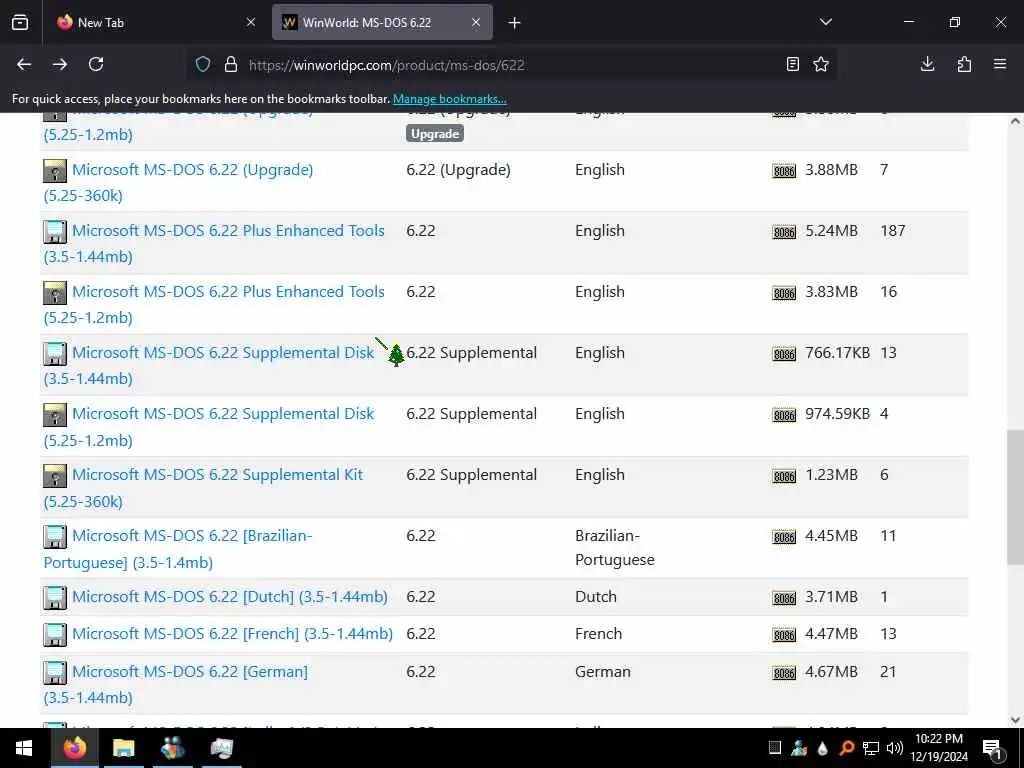
Task: Open the Firefox View icon in tab bar
Action: 20,22
